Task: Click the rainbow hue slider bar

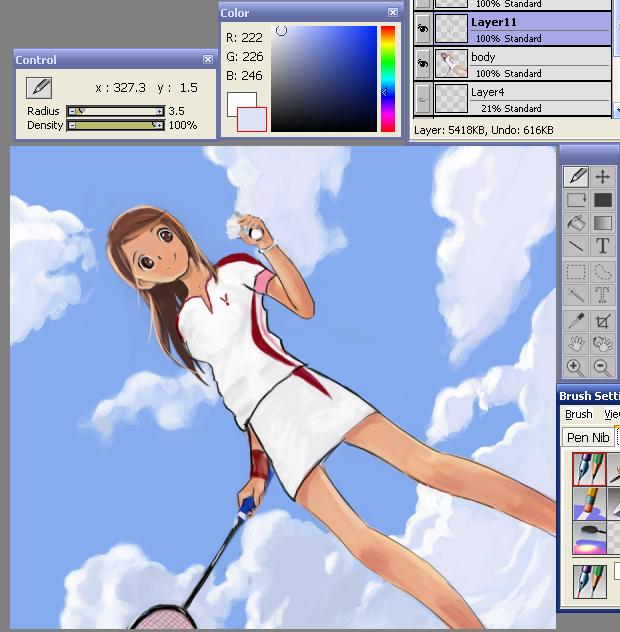Action: [388, 79]
